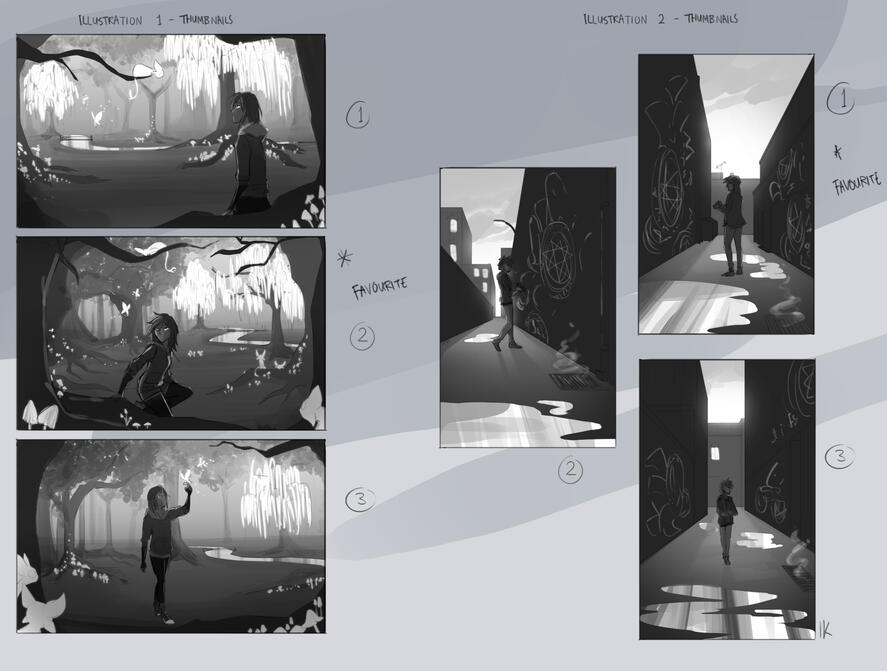Click circled number 1 beside first forest thumbnail
This screenshot has width=887, height=671.
tap(358, 116)
